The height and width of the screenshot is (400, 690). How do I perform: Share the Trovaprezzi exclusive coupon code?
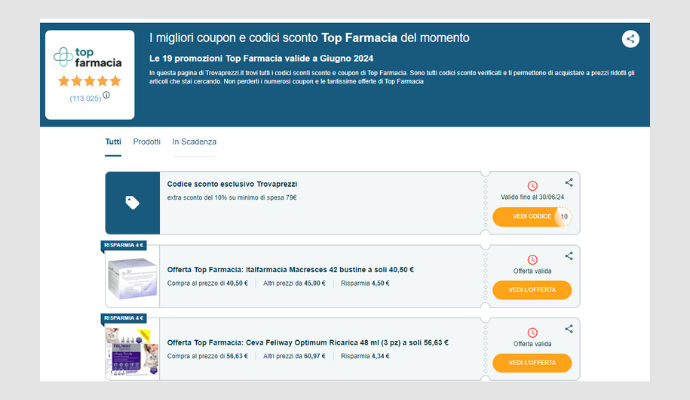tap(569, 182)
